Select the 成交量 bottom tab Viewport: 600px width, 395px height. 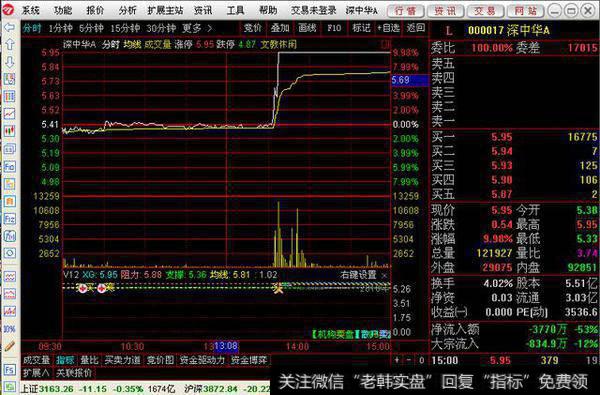(x=37, y=360)
